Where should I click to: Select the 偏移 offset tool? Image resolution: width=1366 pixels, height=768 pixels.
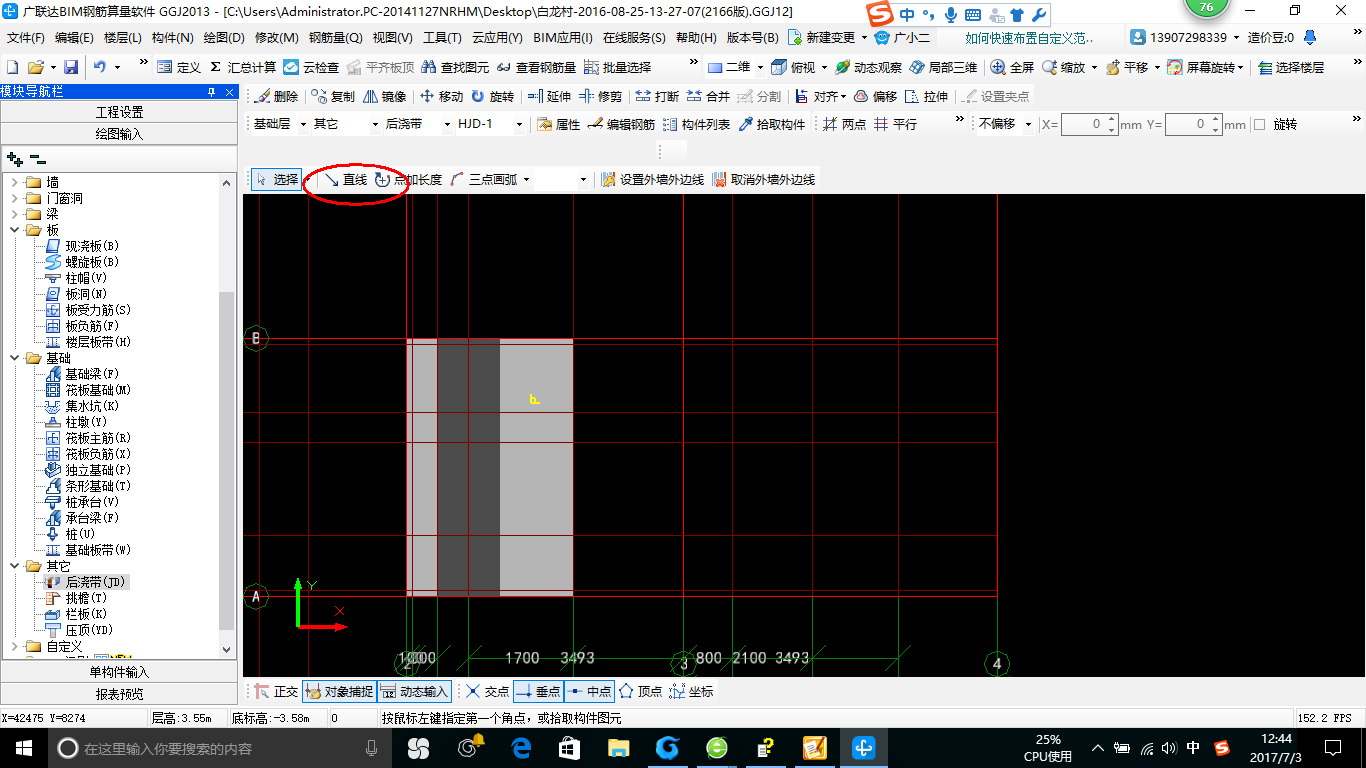876,96
